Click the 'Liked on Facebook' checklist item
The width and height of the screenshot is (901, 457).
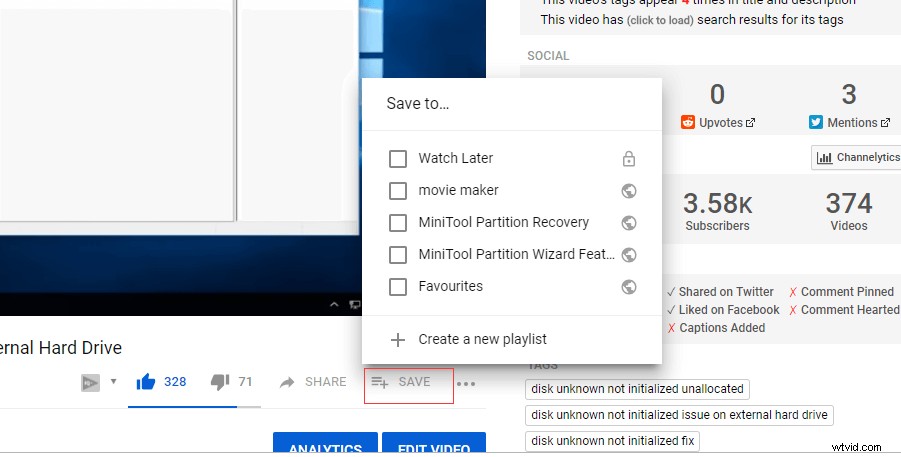pos(723,310)
